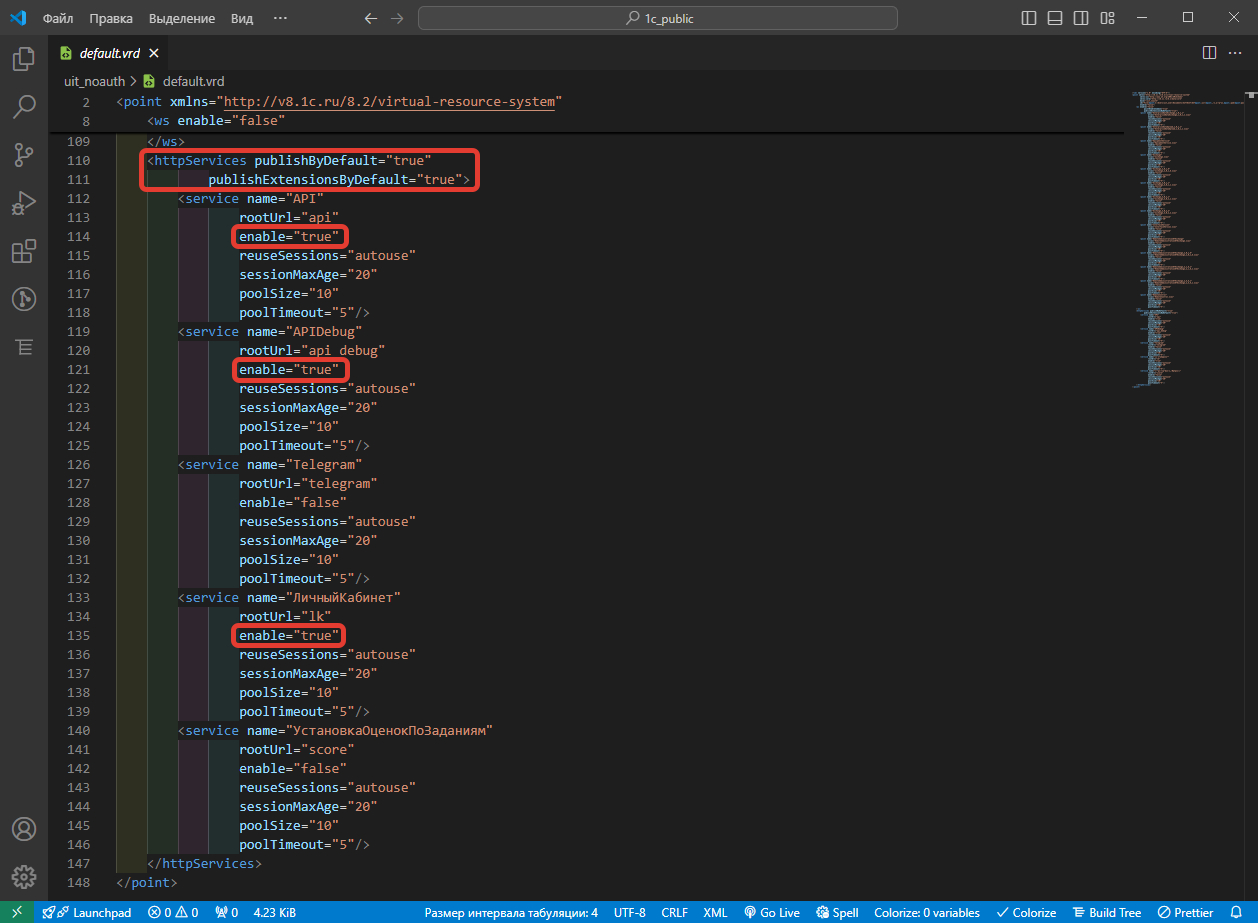The width and height of the screenshot is (1258, 923).
Task: Toggle the bottom panel layout button
Action: click(x=1055, y=18)
